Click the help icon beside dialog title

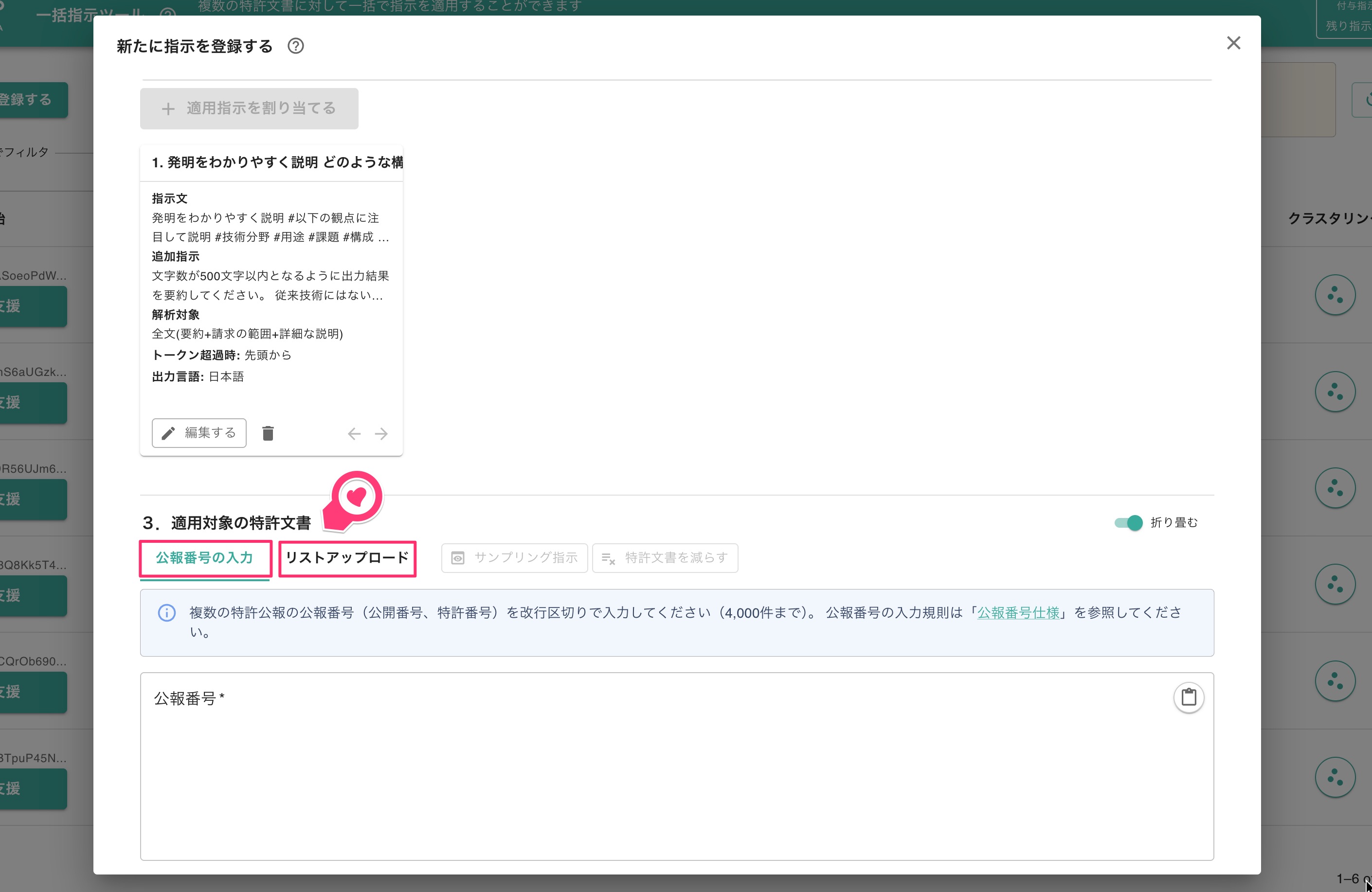296,46
